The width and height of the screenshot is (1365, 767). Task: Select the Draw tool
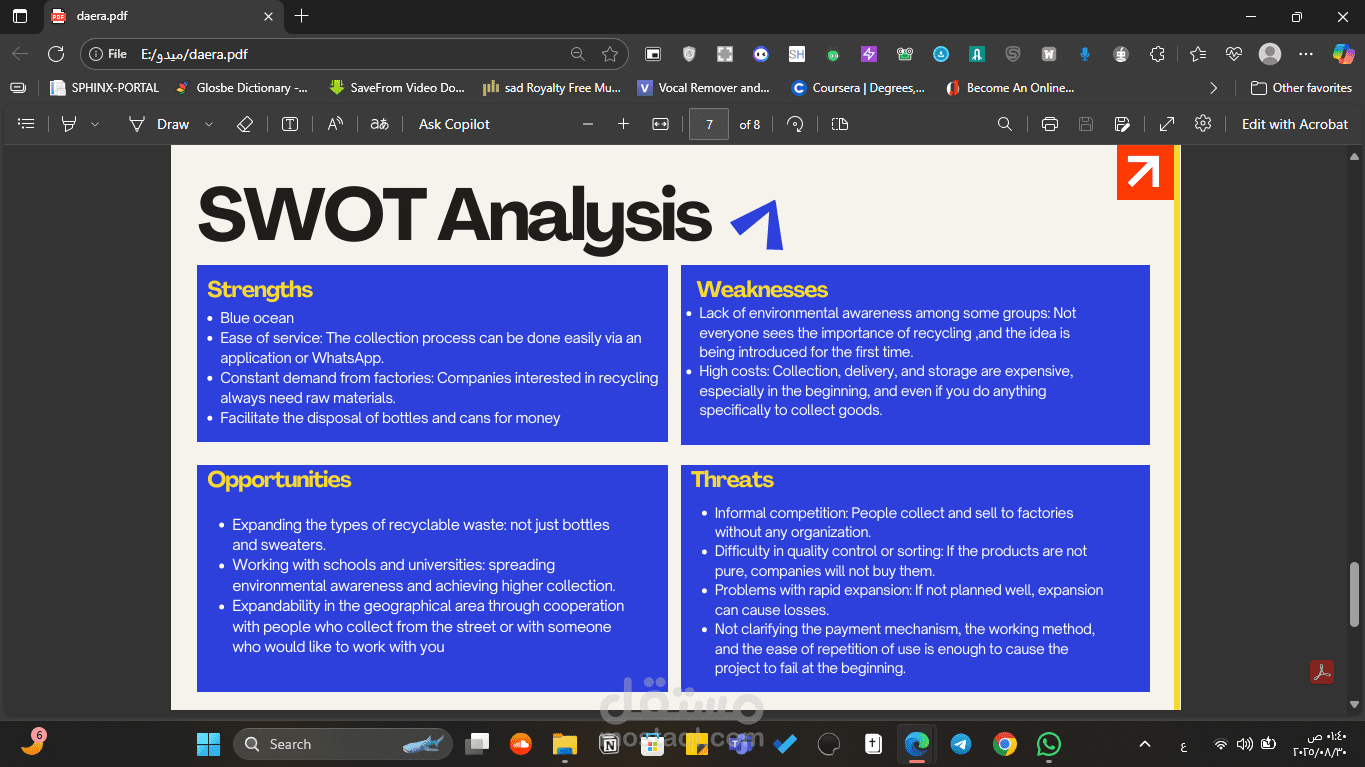(159, 124)
